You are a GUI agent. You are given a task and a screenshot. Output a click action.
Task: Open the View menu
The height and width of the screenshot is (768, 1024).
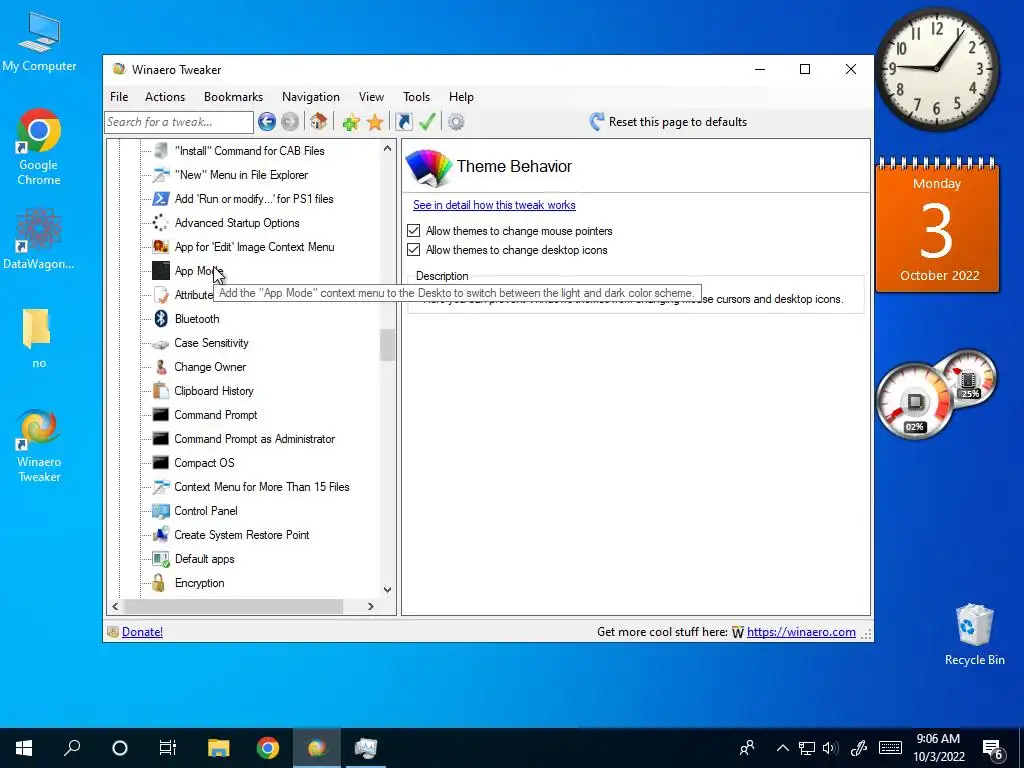click(x=371, y=97)
